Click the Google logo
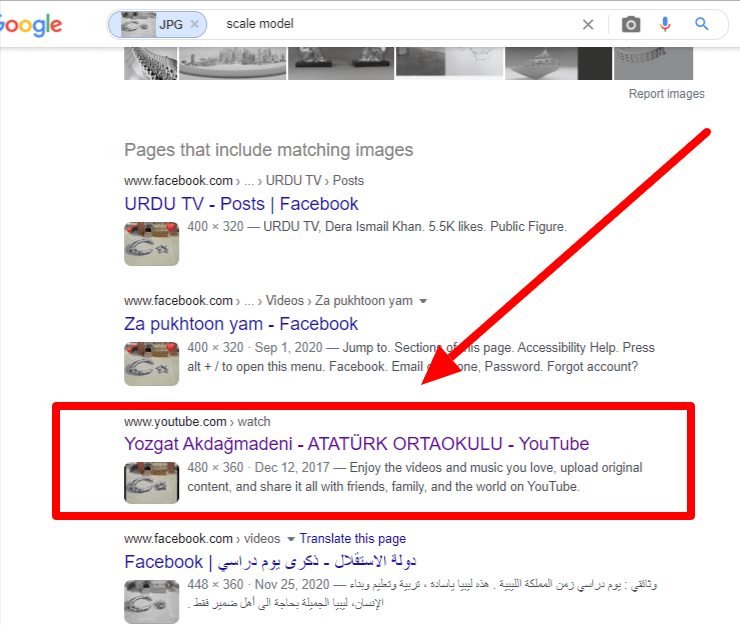 (30, 26)
